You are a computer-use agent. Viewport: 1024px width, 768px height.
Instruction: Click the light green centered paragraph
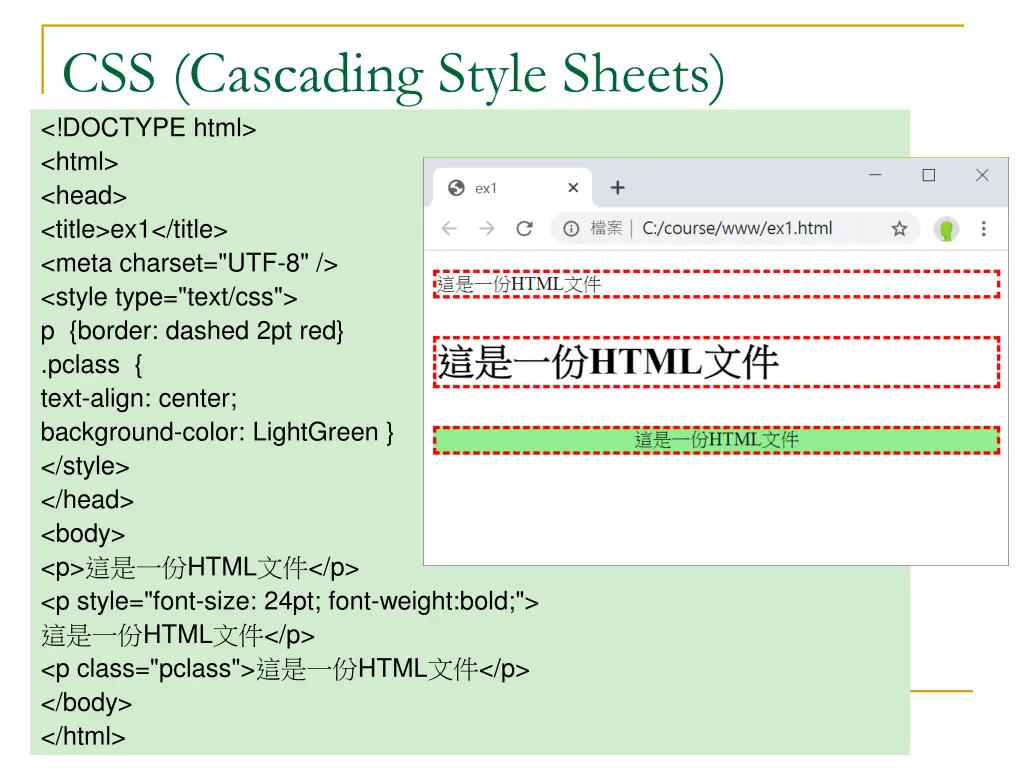716,440
